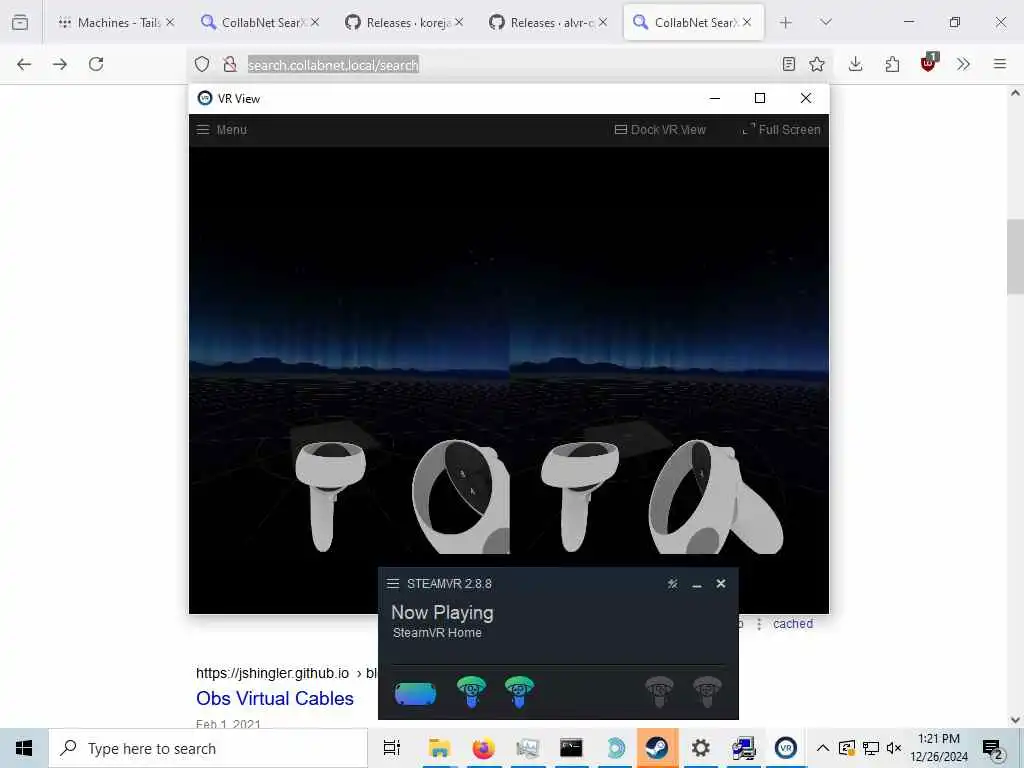Open the Windows Start menu

pos(24,748)
